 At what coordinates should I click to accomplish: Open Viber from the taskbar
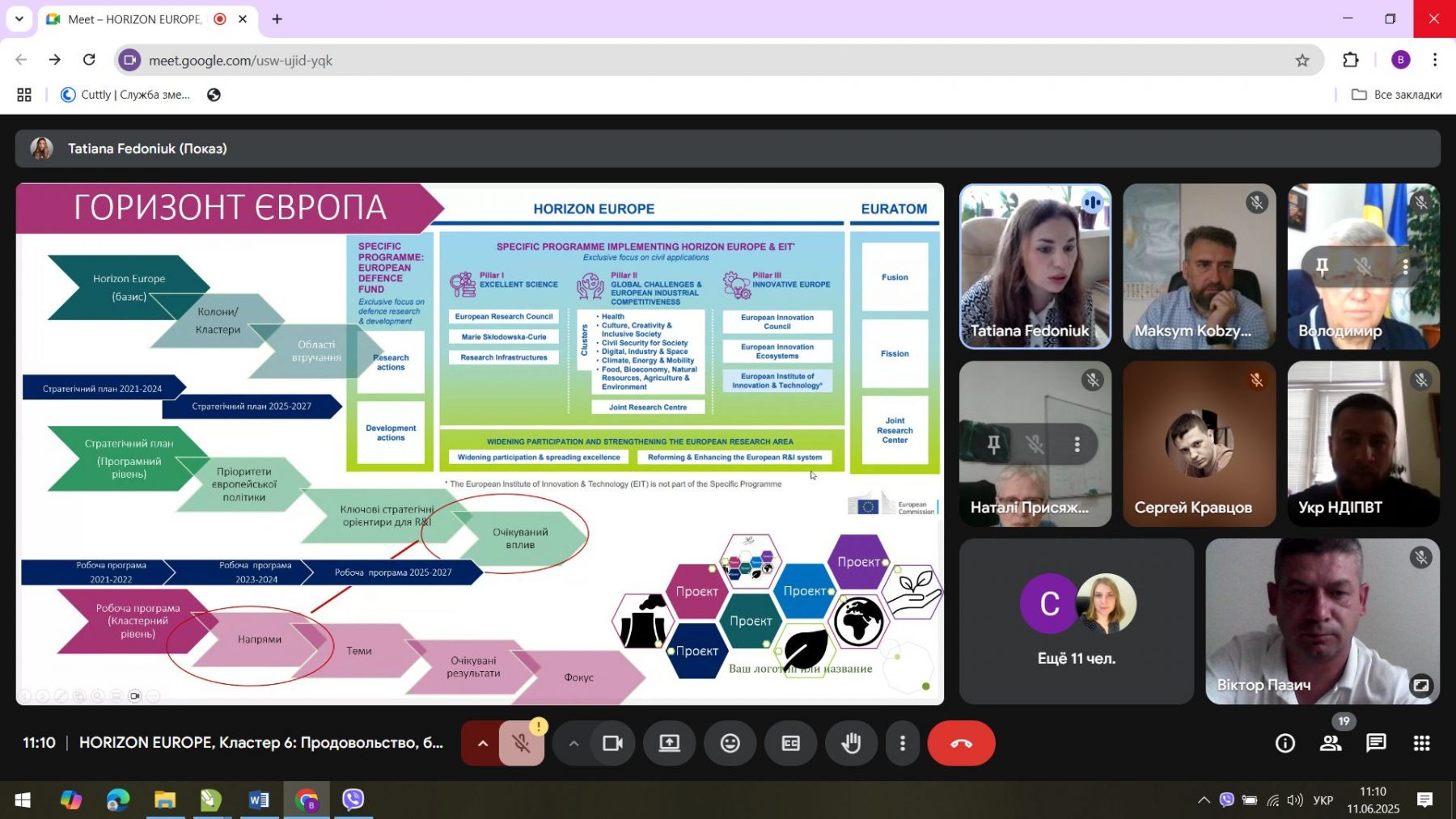tap(353, 800)
